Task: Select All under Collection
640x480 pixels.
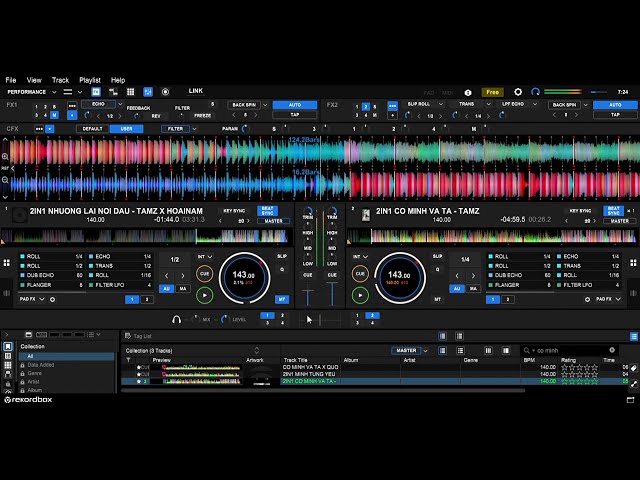Action: click(x=67, y=356)
